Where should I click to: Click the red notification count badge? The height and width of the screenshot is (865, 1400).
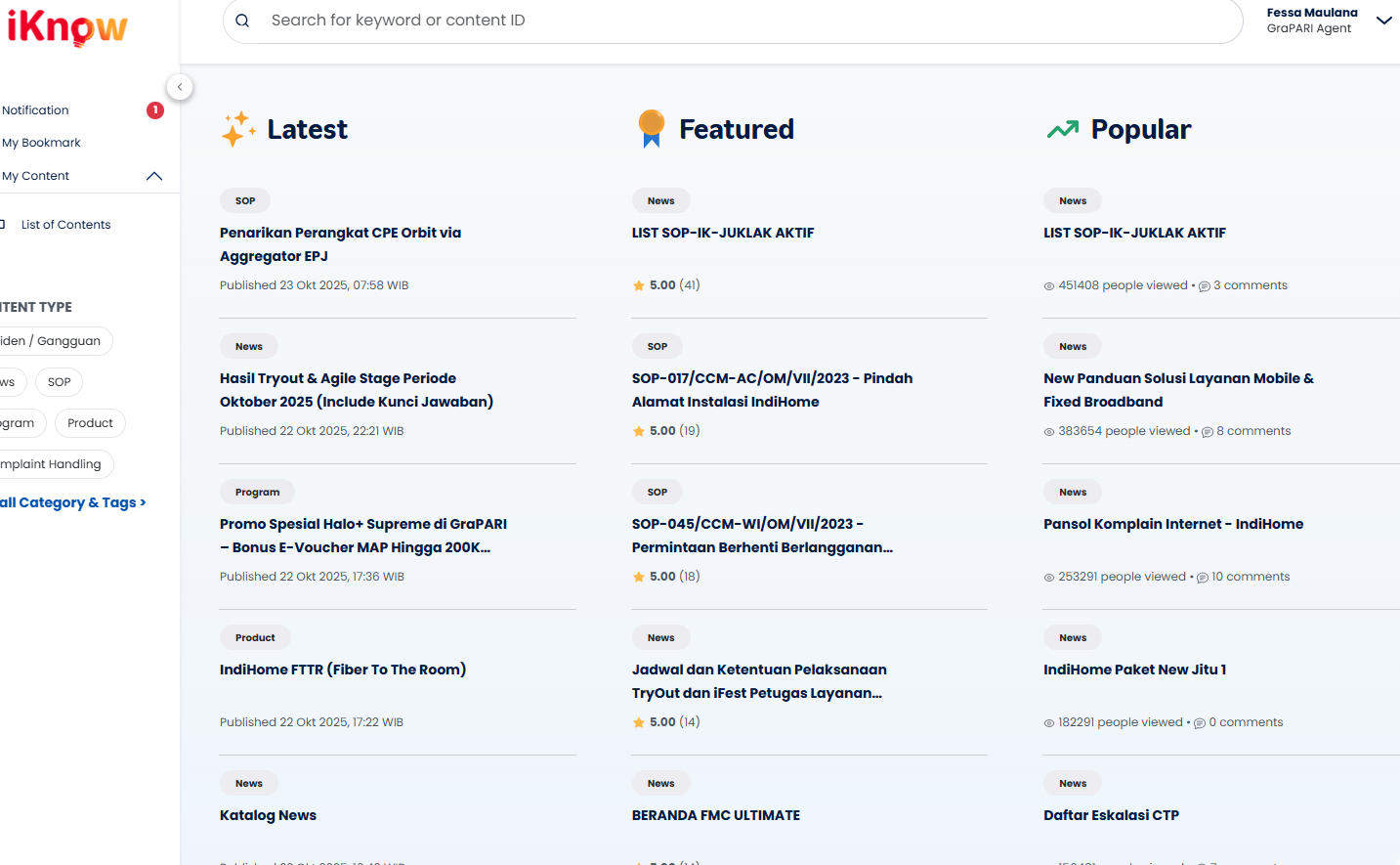[154, 110]
